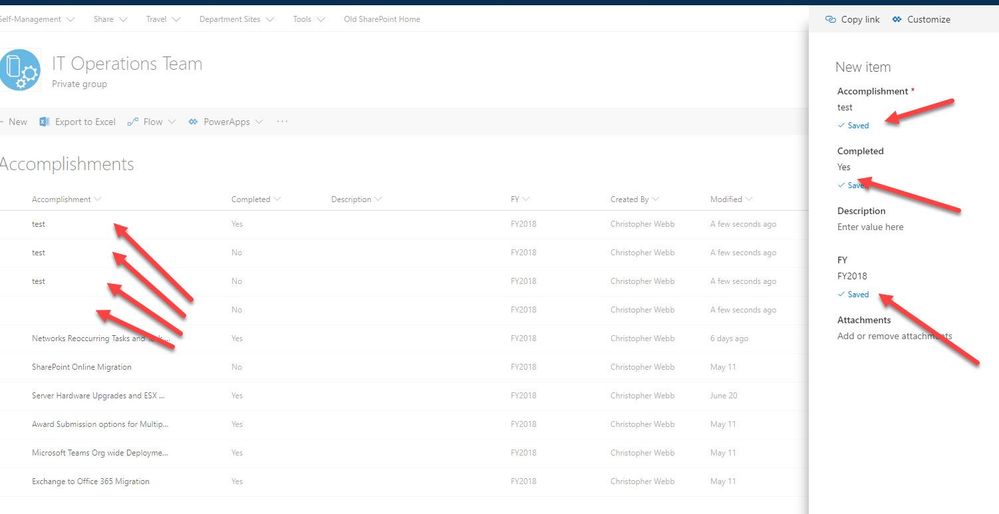Open the Description column header menu
The image size is (999, 514).
tap(356, 199)
